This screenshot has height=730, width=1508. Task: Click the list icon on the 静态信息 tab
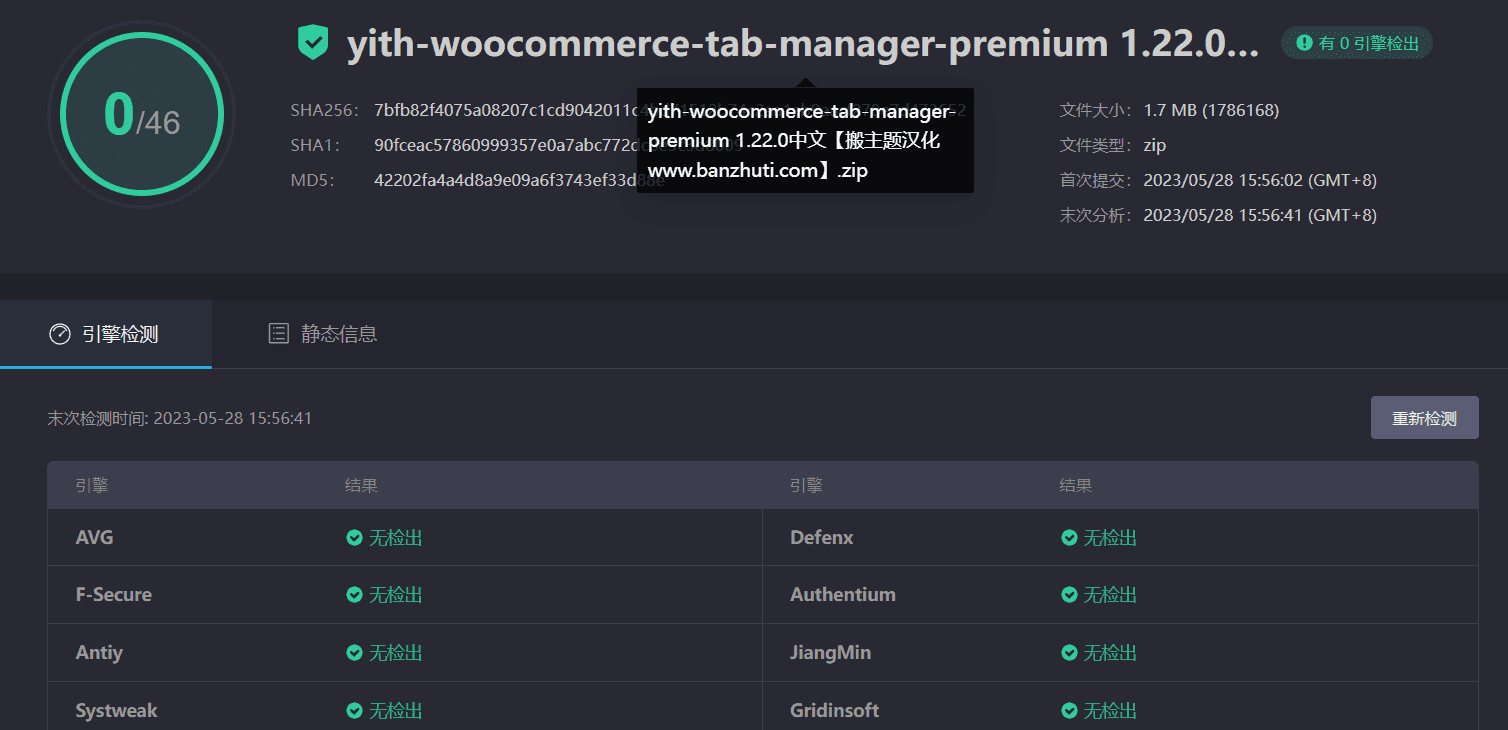[x=279, y=334]
